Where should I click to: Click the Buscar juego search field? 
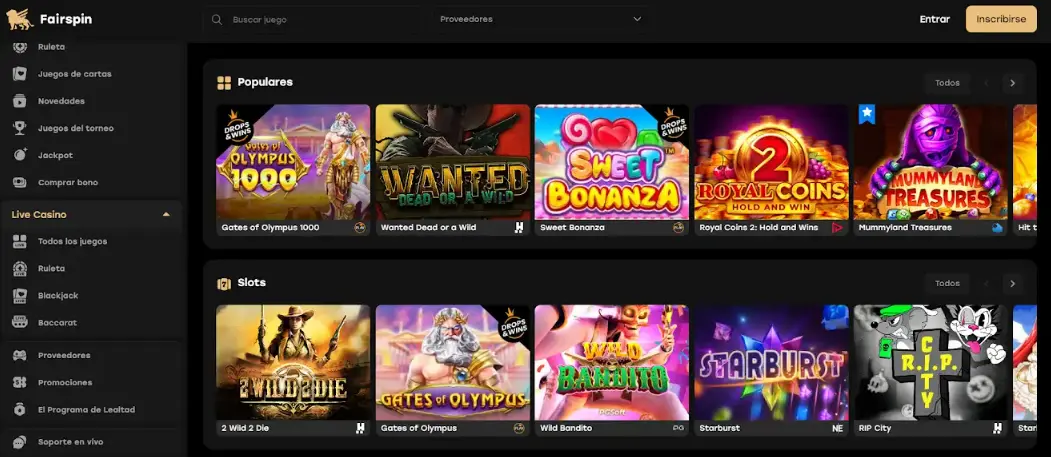pos(313,19)
